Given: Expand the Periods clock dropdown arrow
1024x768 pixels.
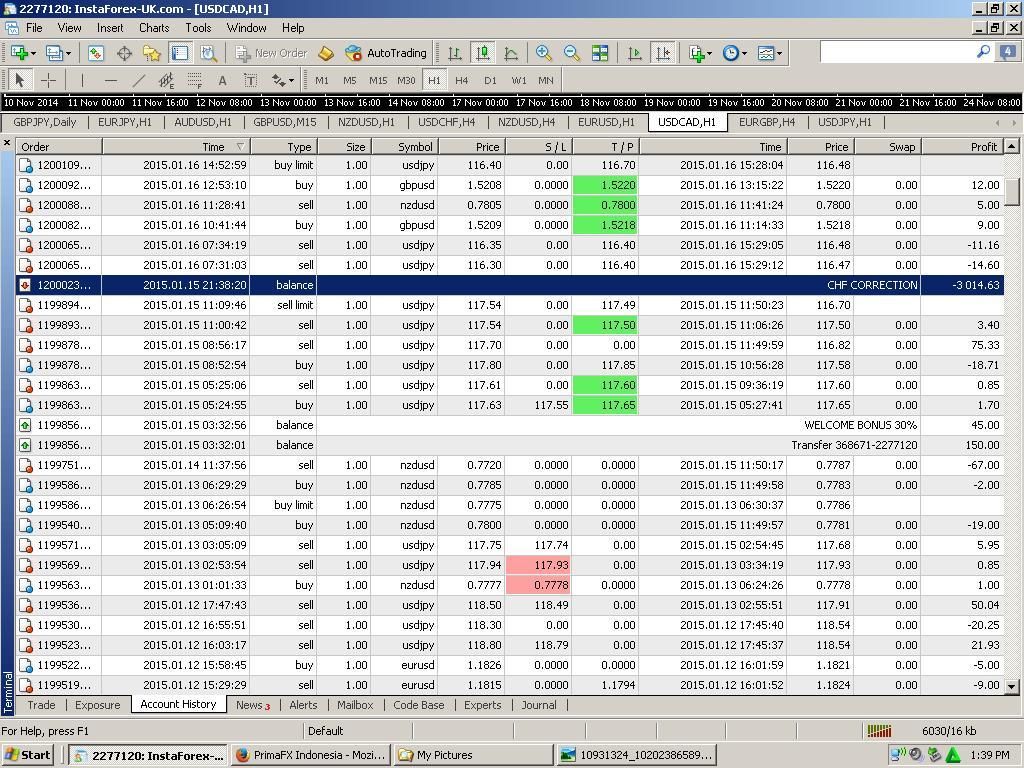Looking at the screenshot, I should 744,53.
